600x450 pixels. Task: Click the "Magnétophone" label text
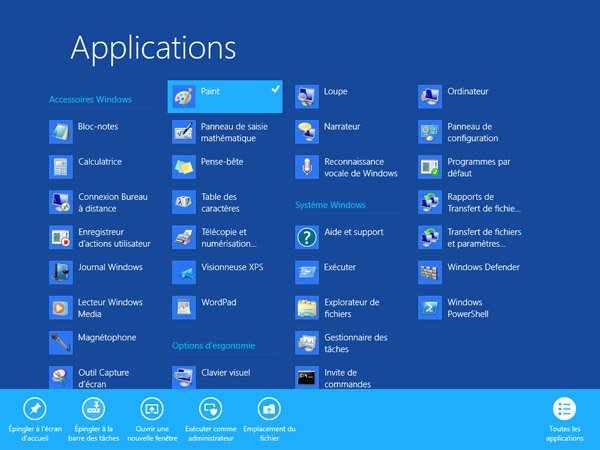coord(107,338)
